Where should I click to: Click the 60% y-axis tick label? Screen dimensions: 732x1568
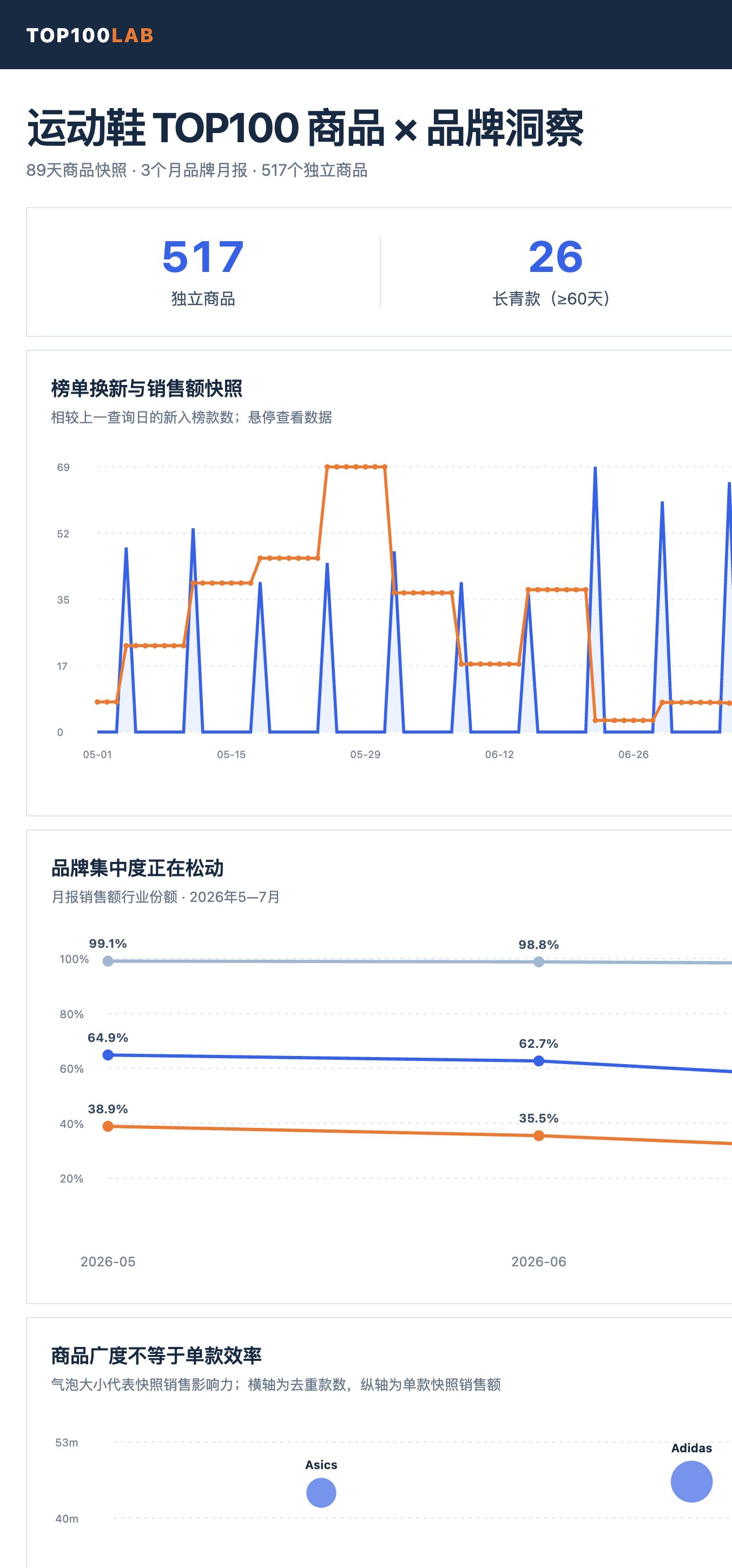(71, 1069)
